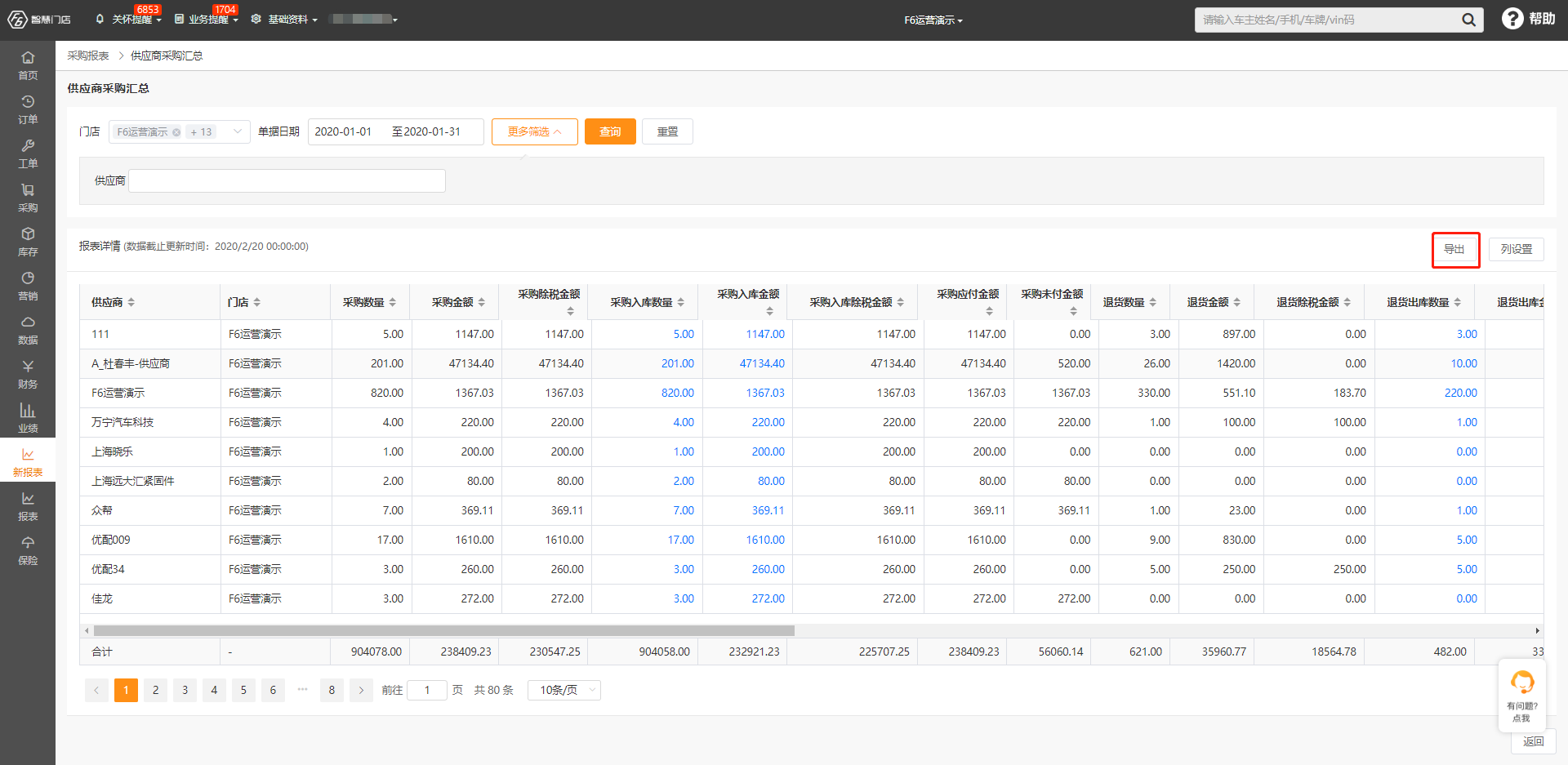1568x765 pixels.
Task: Click the 导出 export button
Action: [1454, 249]
